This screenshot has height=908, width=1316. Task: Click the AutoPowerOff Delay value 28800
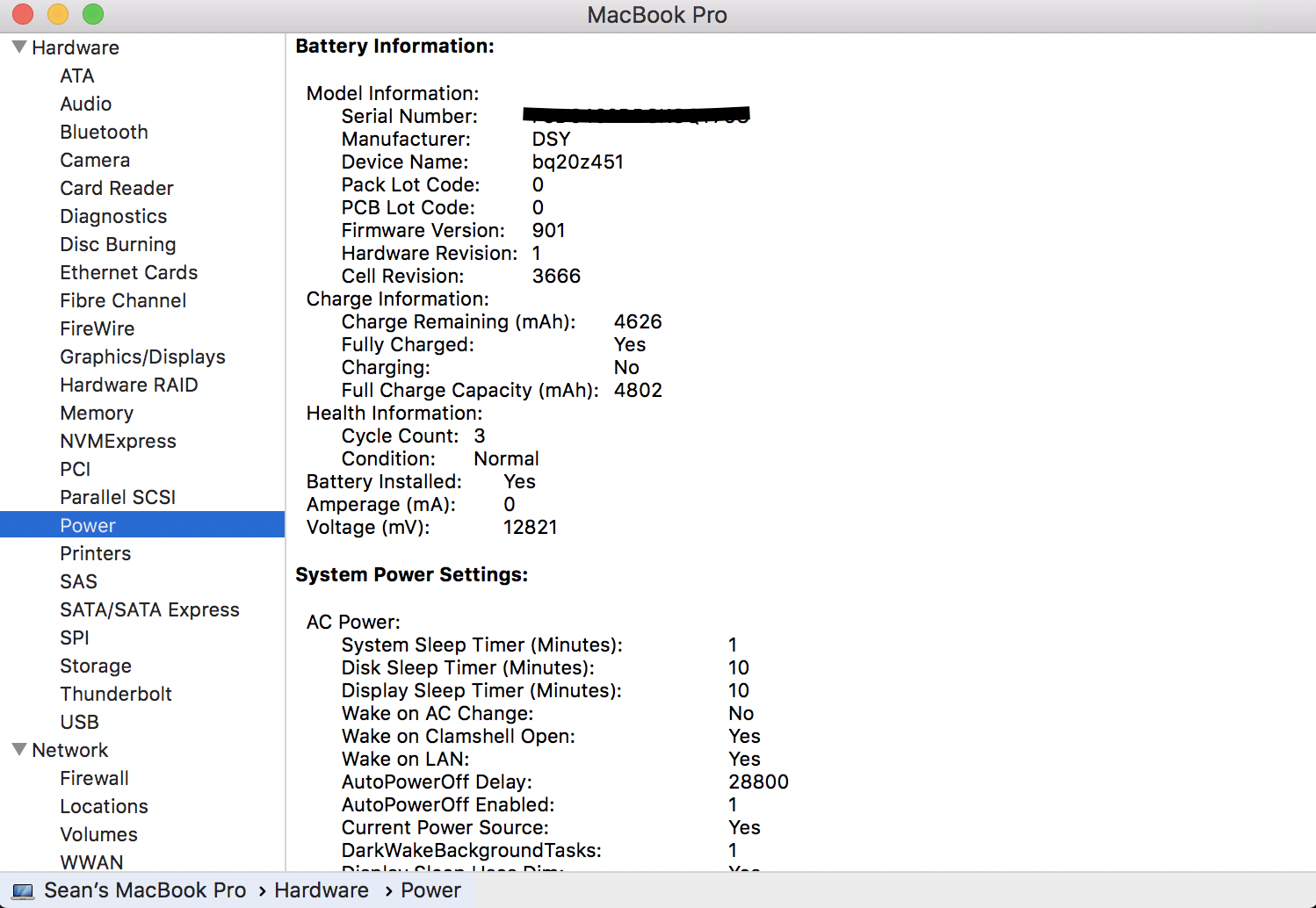coord(758,782)
